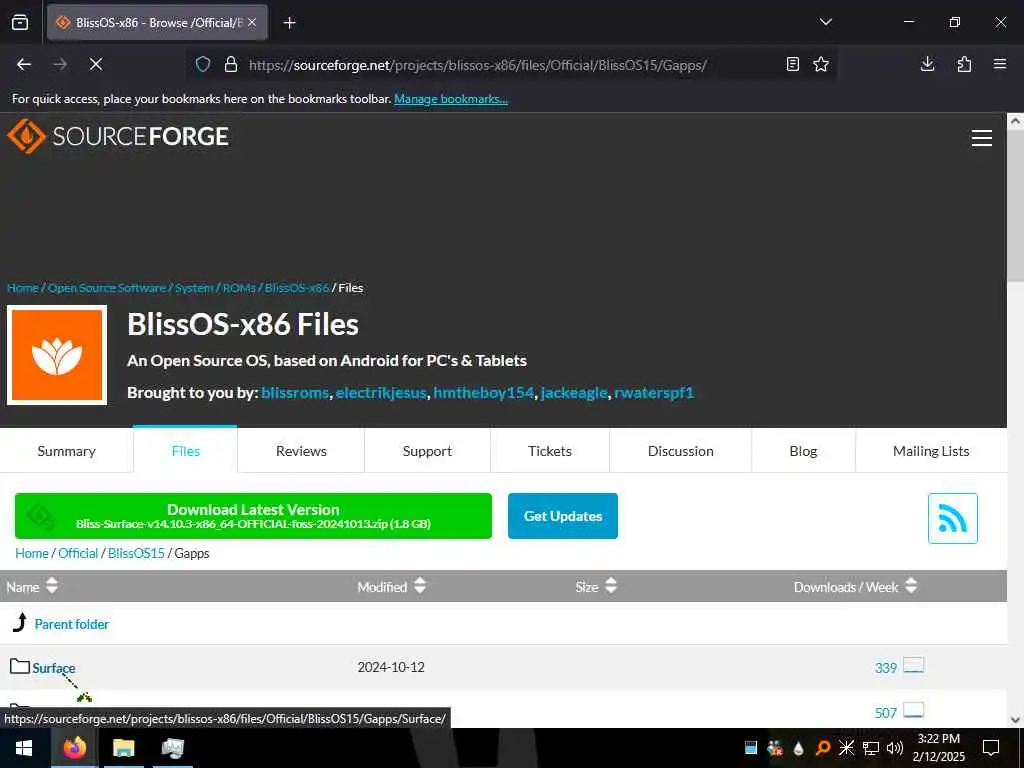
Task: Click Open Source Software breadcrumb link
Action: coord(107,288)
